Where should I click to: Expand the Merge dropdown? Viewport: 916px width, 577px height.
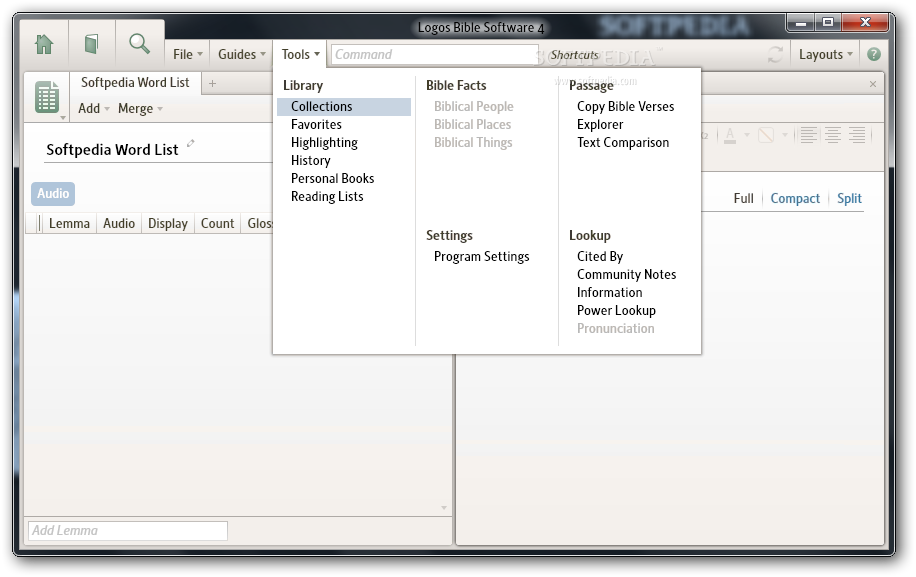tap(140, 109)
